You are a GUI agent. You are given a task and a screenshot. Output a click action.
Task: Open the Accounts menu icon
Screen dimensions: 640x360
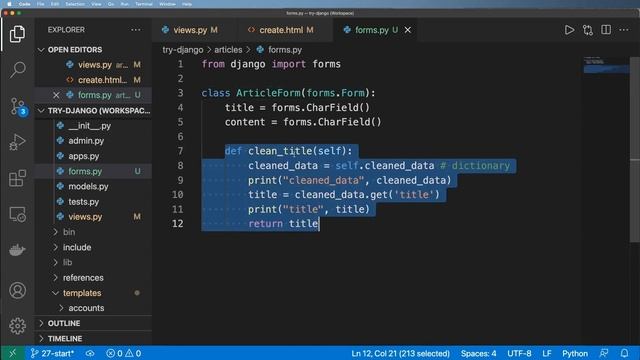17,290
